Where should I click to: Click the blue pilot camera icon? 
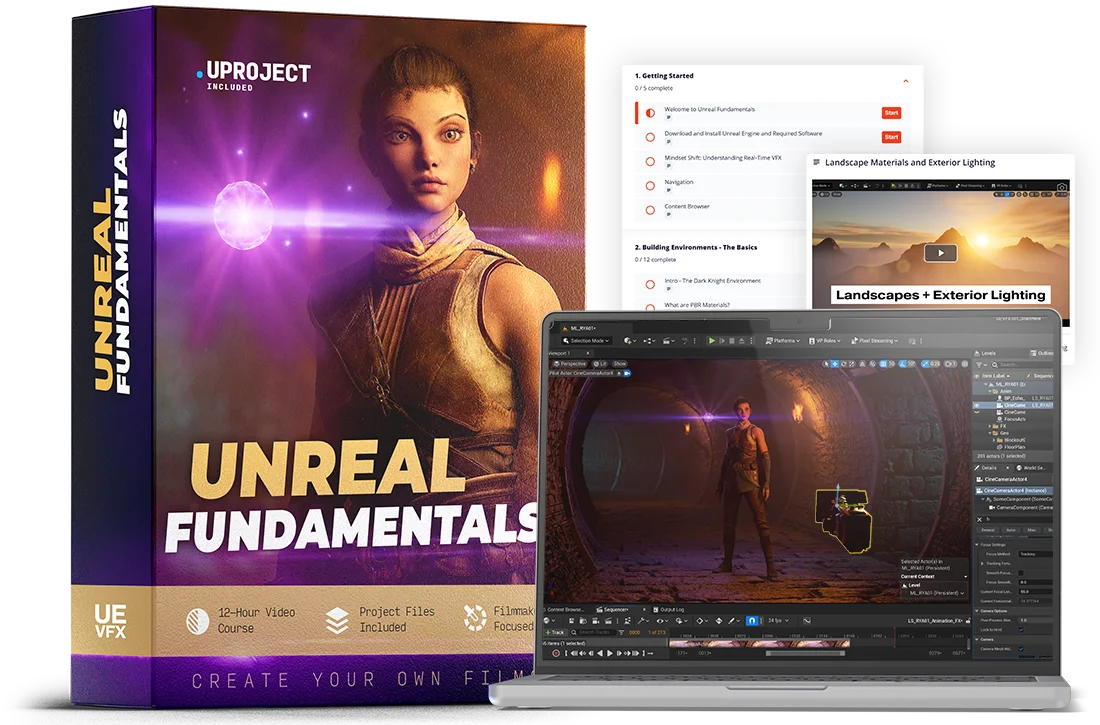[627, 373]
